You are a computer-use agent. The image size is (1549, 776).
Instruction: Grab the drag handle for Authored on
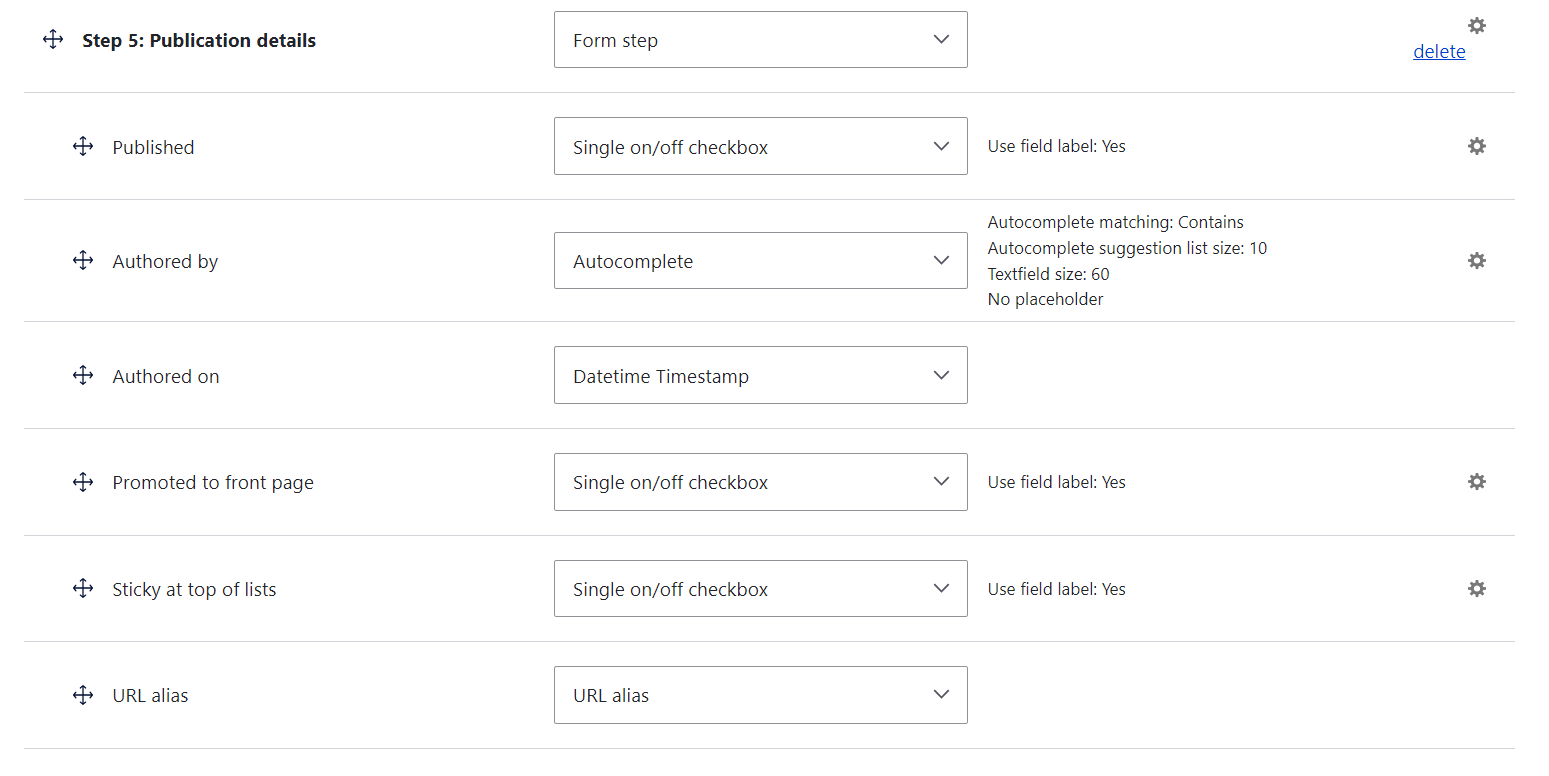83,375
